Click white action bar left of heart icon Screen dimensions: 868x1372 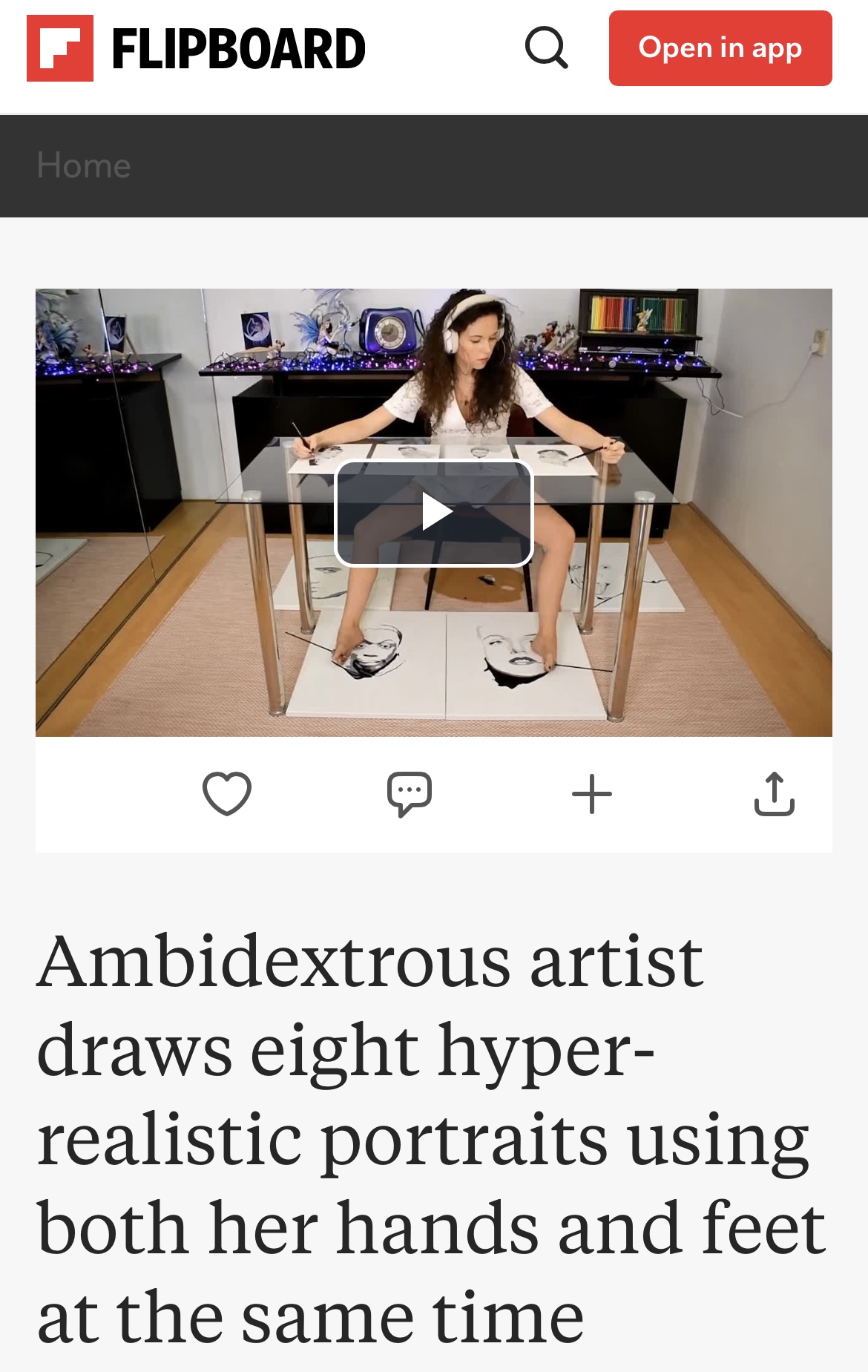click(111, 794)
